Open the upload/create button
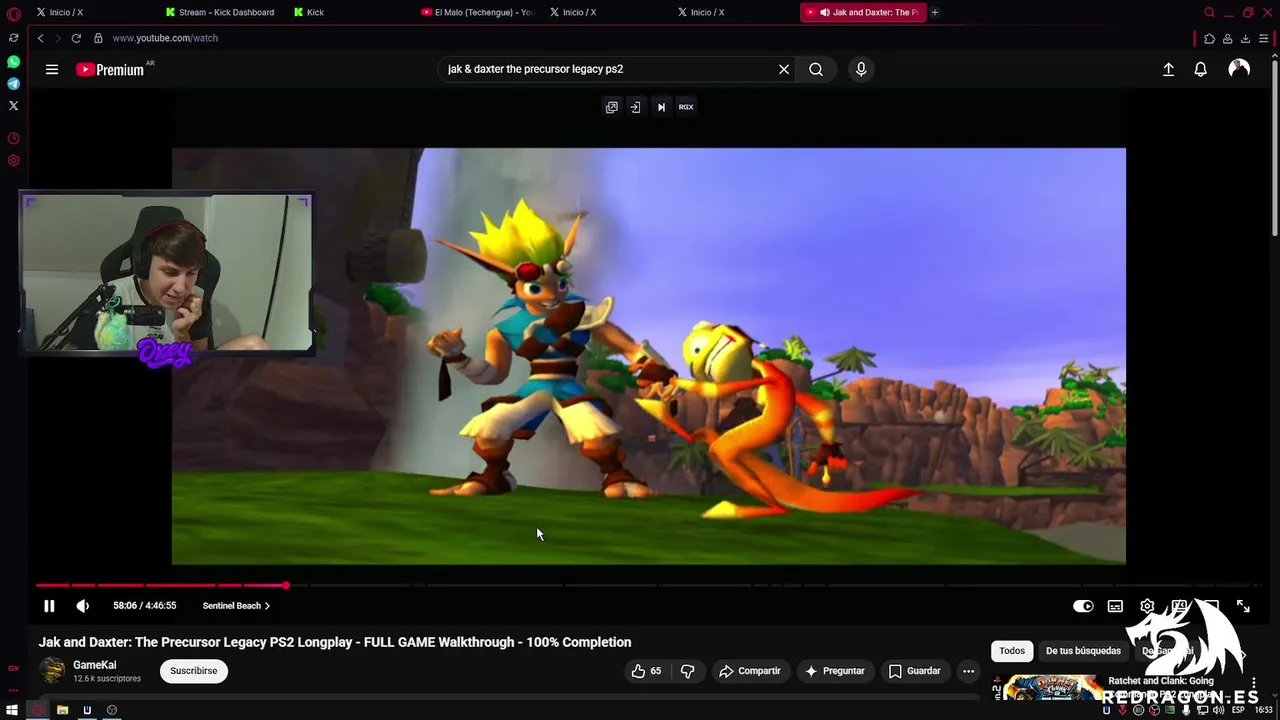 [1168, 69]
